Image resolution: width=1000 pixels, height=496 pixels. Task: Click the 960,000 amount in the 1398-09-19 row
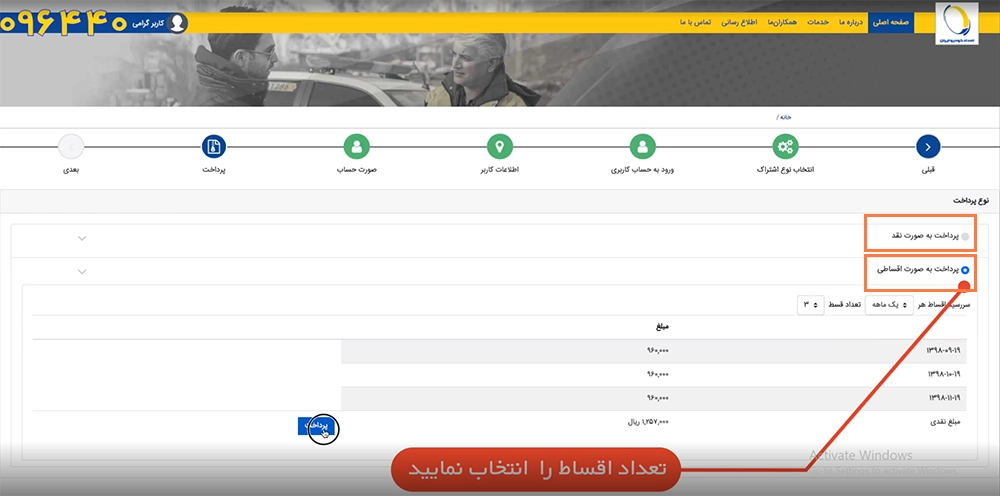pos(657,351)
